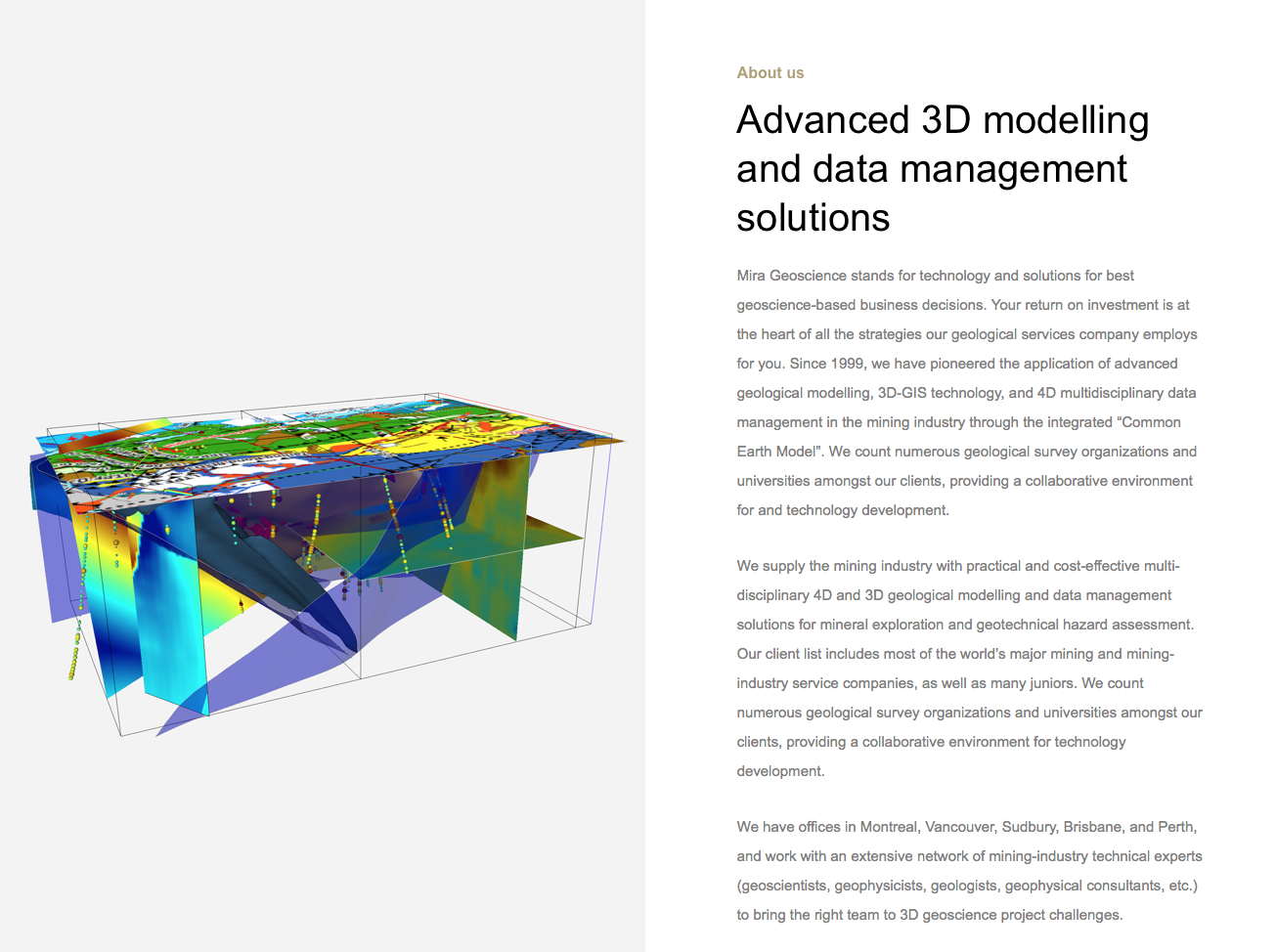Click the word "Perth" in offices list

tap(1175, 827)
